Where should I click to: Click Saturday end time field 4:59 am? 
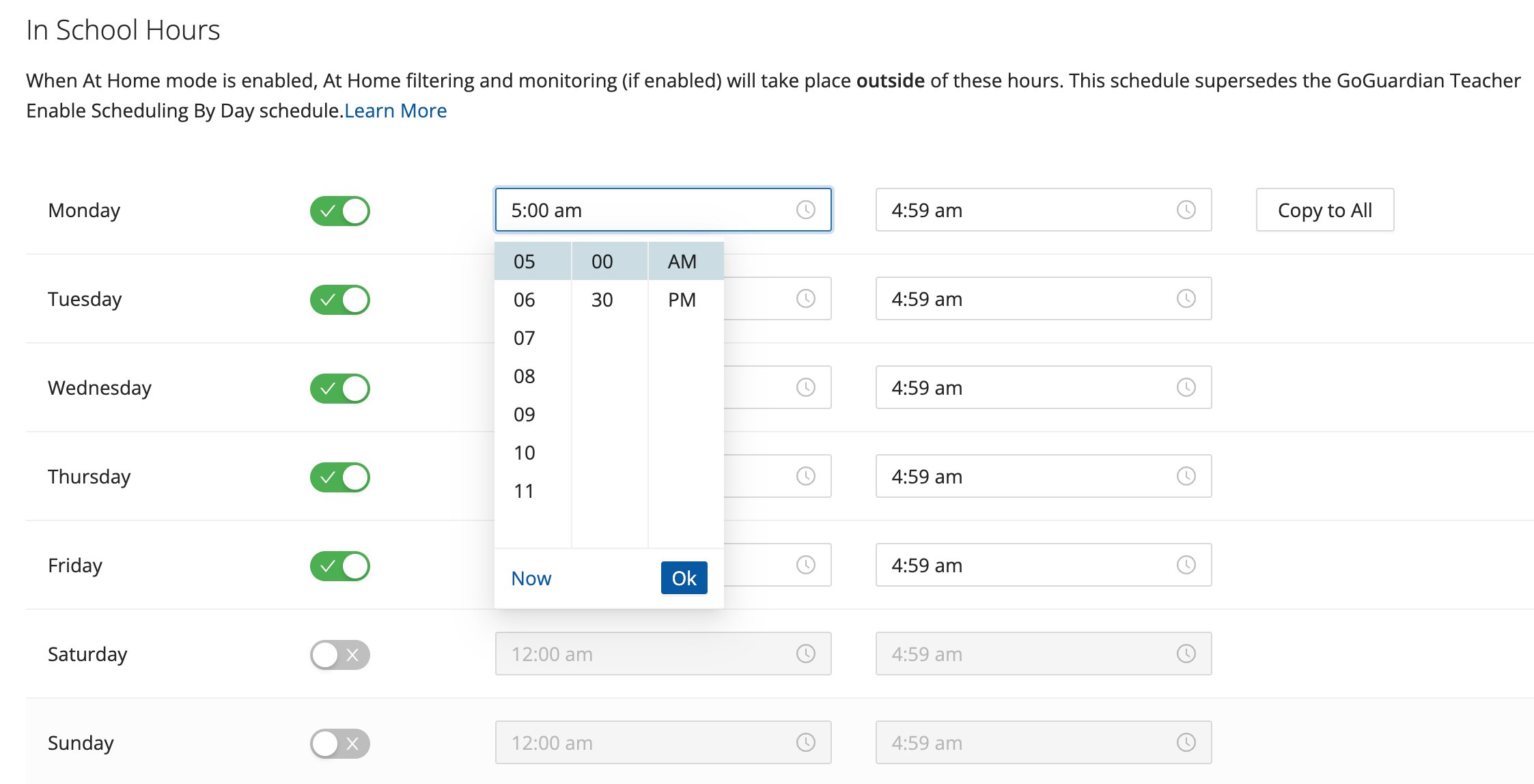pos(1044,654)
